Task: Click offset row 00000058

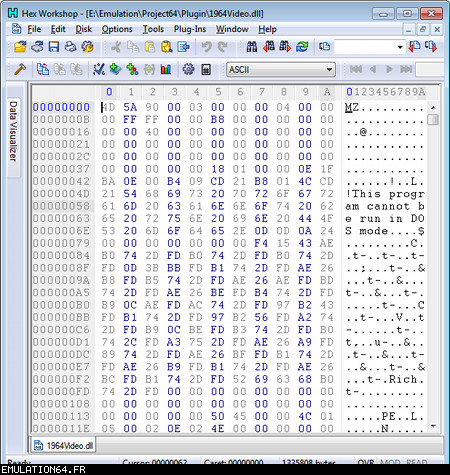Action: point(61,206)
